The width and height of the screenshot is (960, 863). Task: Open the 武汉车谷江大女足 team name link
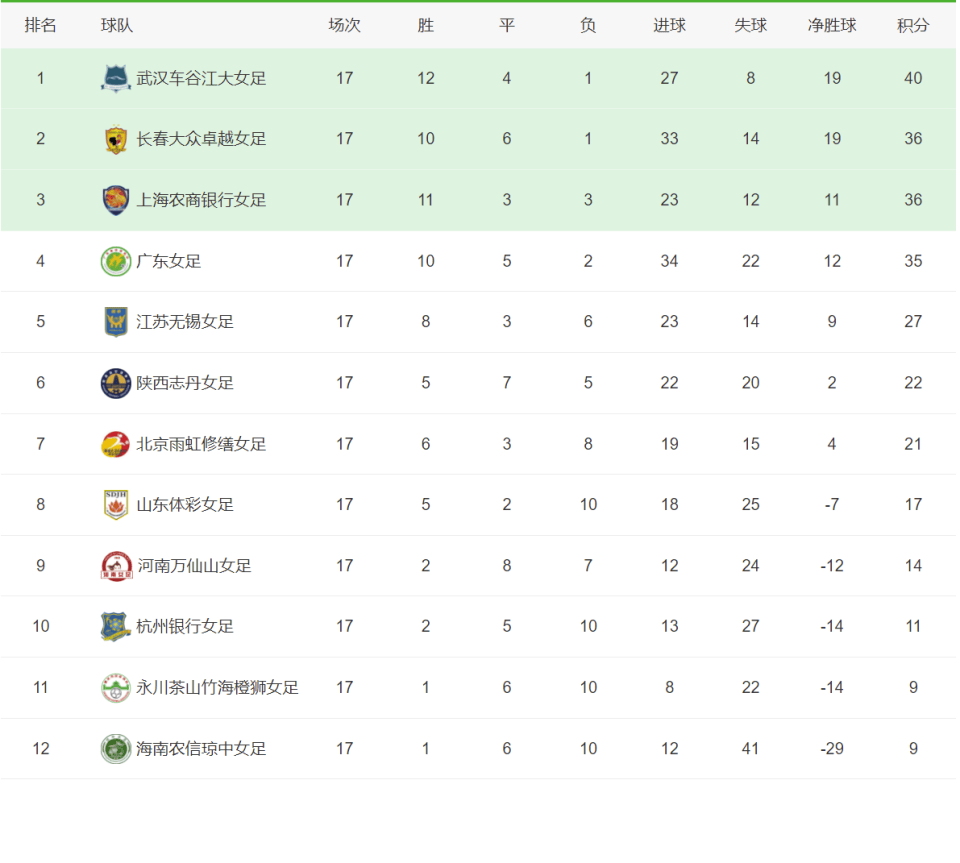pos(201,78)
